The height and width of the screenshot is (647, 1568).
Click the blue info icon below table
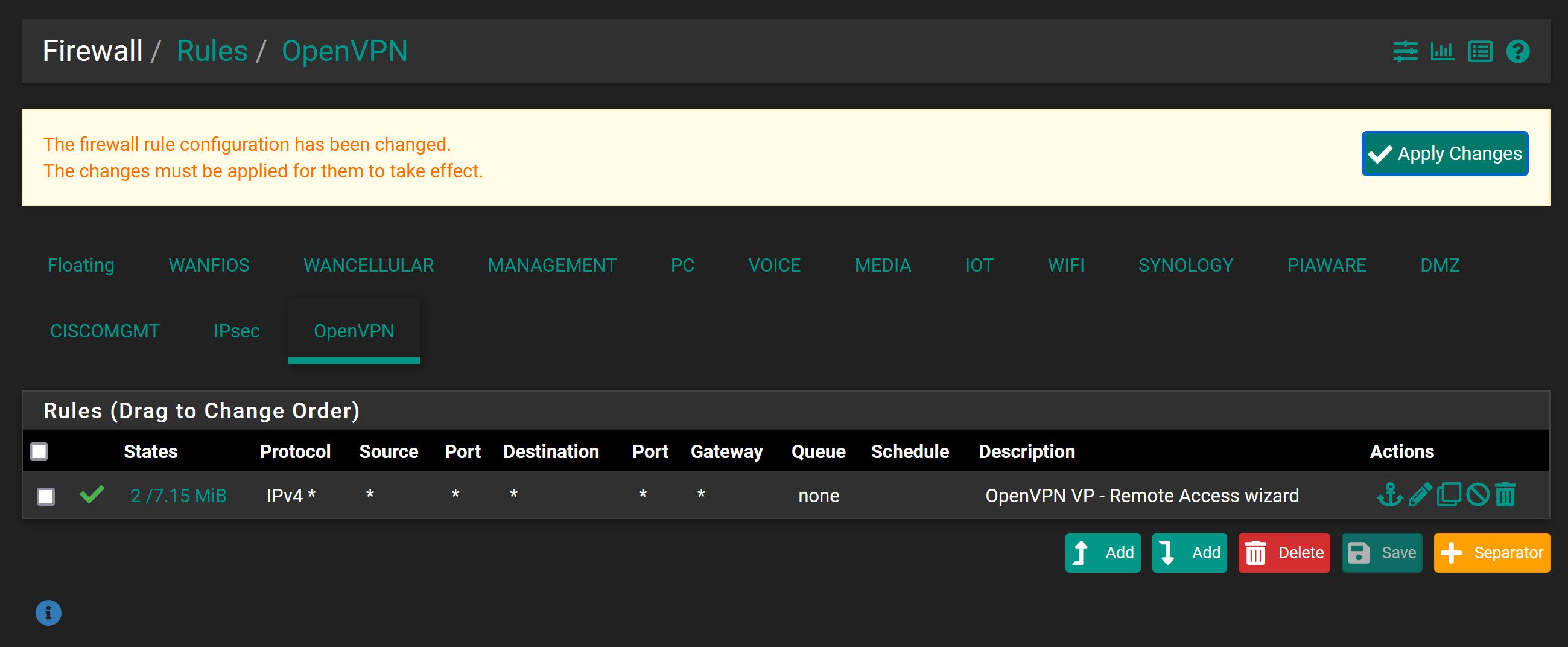pos(48,613)
